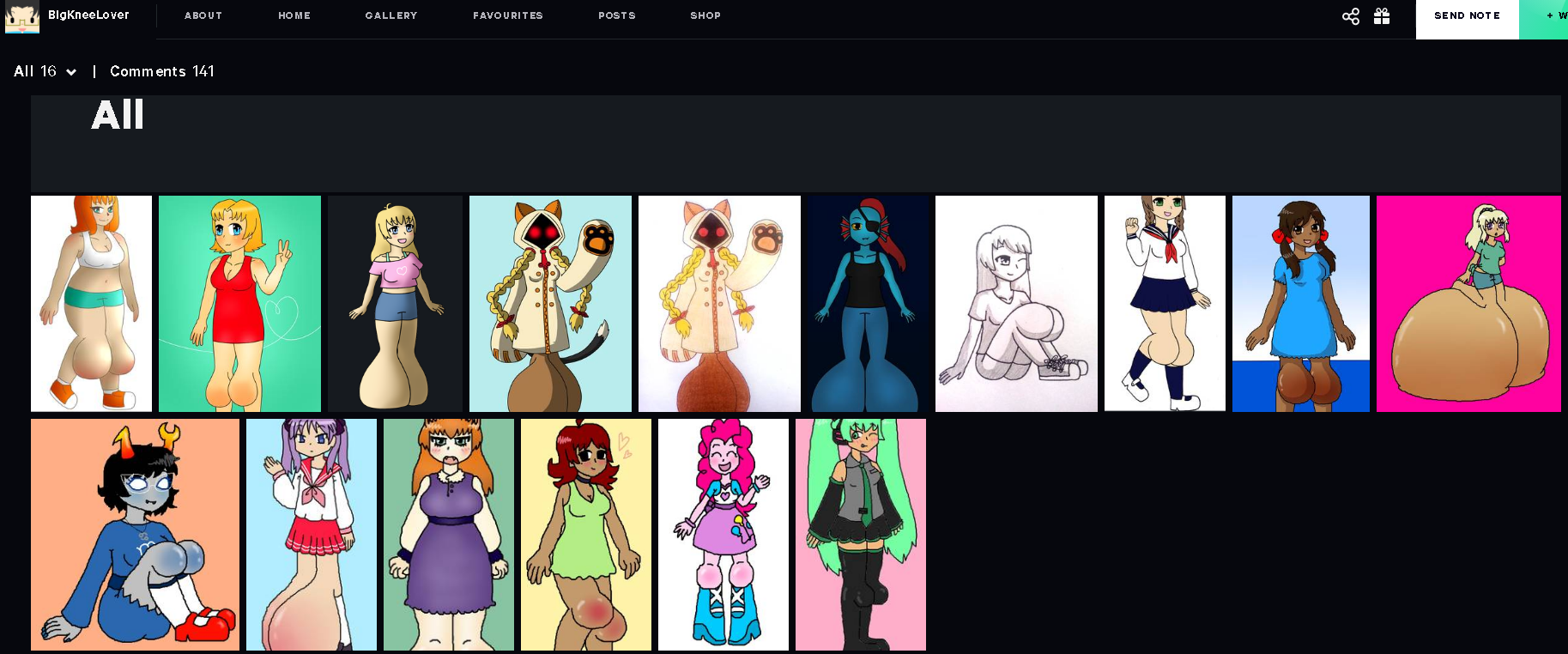
Task: Click the share icon in header
Action: click(x=1350, y=16)
